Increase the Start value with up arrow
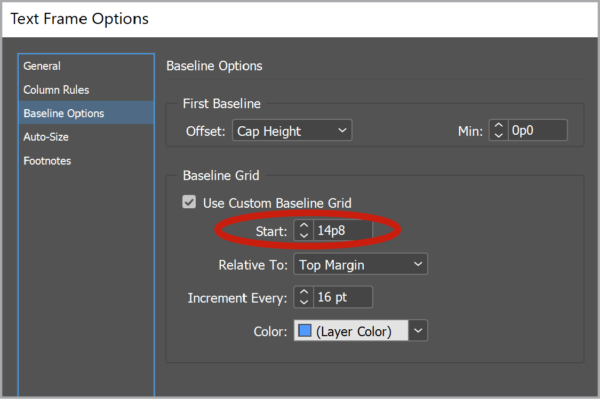This screenshot has width=600, height=399. (x=304, y=225)
